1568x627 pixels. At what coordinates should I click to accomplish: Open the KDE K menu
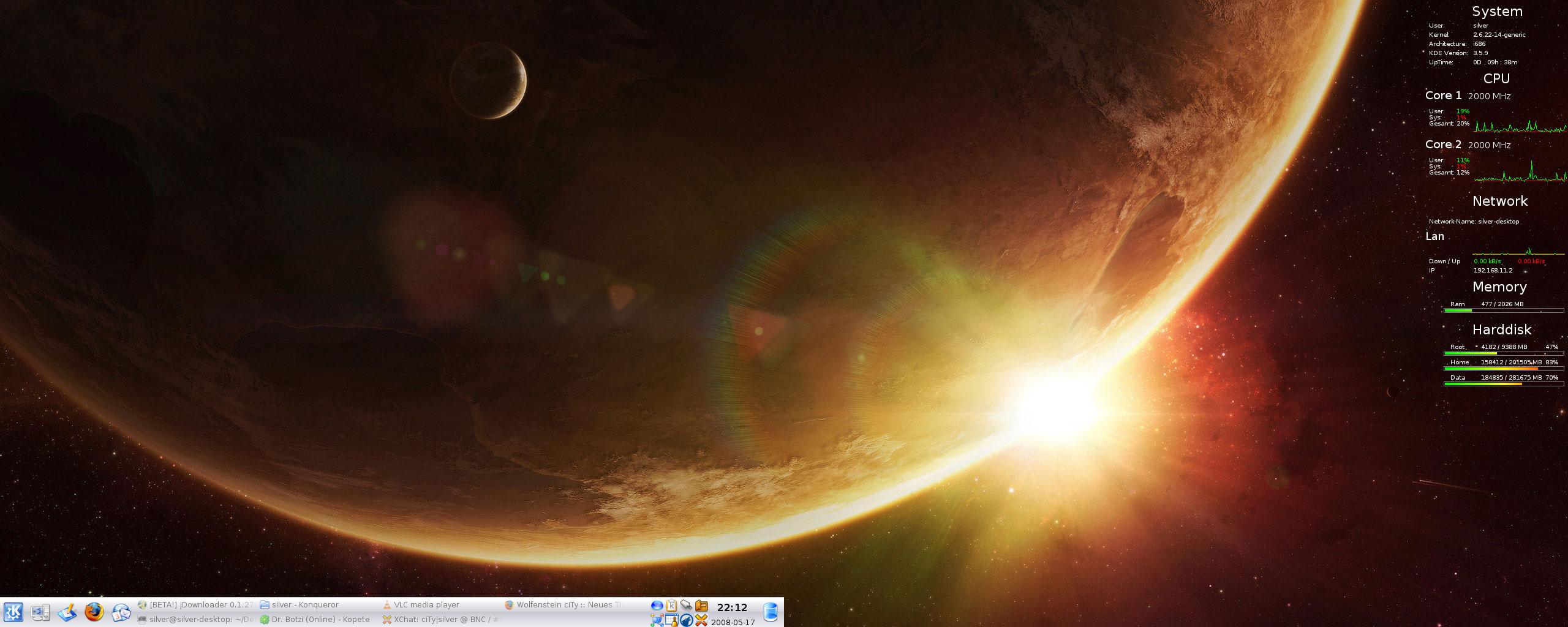(x=13, y=612)
